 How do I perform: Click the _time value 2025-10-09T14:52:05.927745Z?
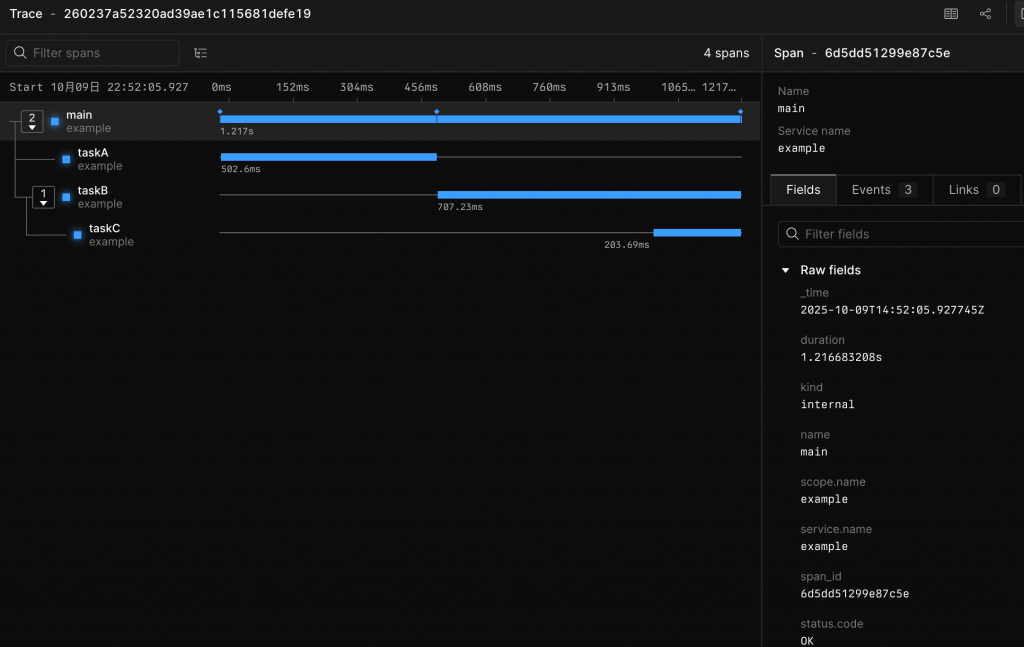pos(892,310)
